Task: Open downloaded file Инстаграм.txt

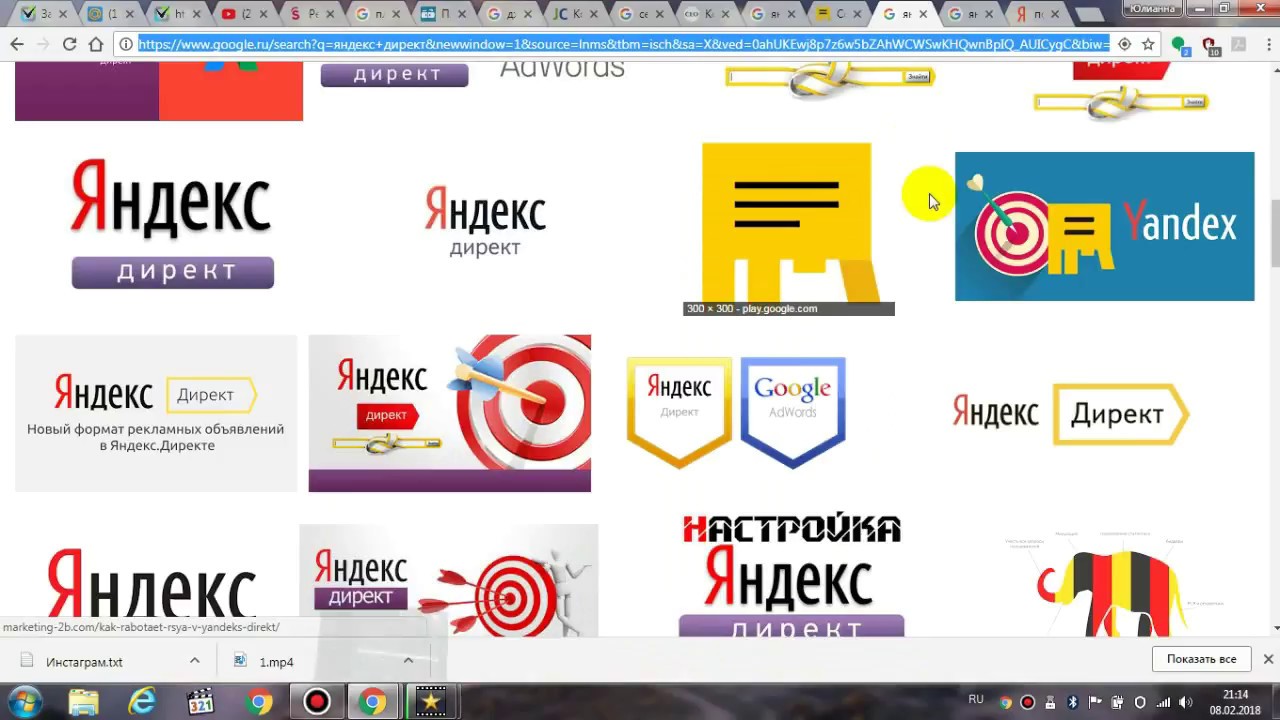Action: click(84, 662)
